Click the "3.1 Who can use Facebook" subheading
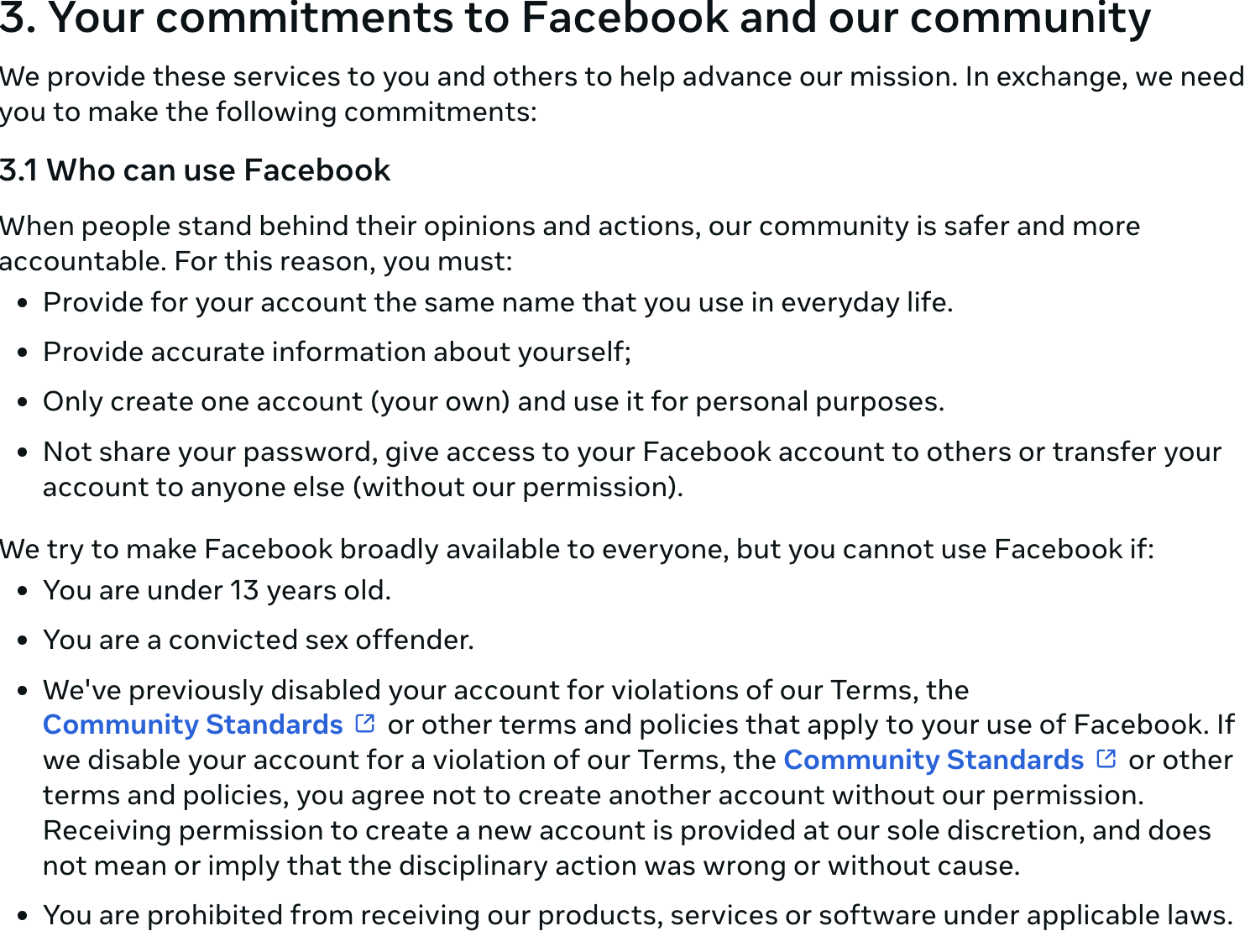 (196, 170)
